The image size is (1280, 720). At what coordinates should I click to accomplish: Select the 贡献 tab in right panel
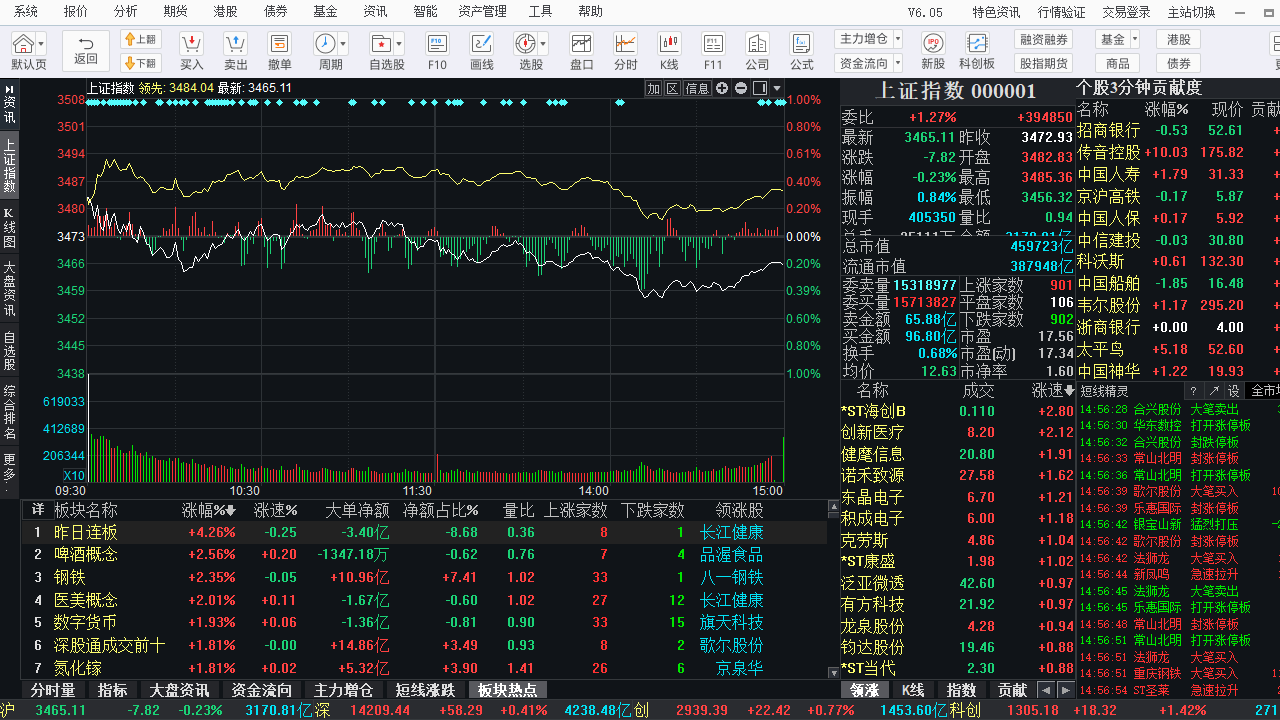[1012, 690]
